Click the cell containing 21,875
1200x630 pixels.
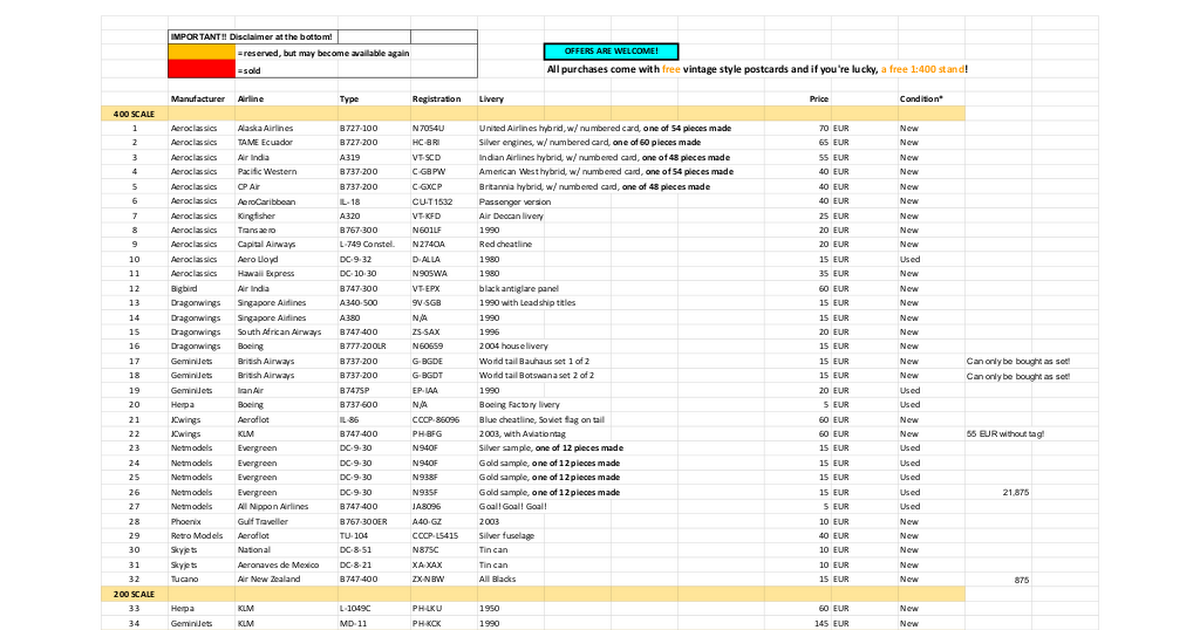click(x=1015, y=492)
